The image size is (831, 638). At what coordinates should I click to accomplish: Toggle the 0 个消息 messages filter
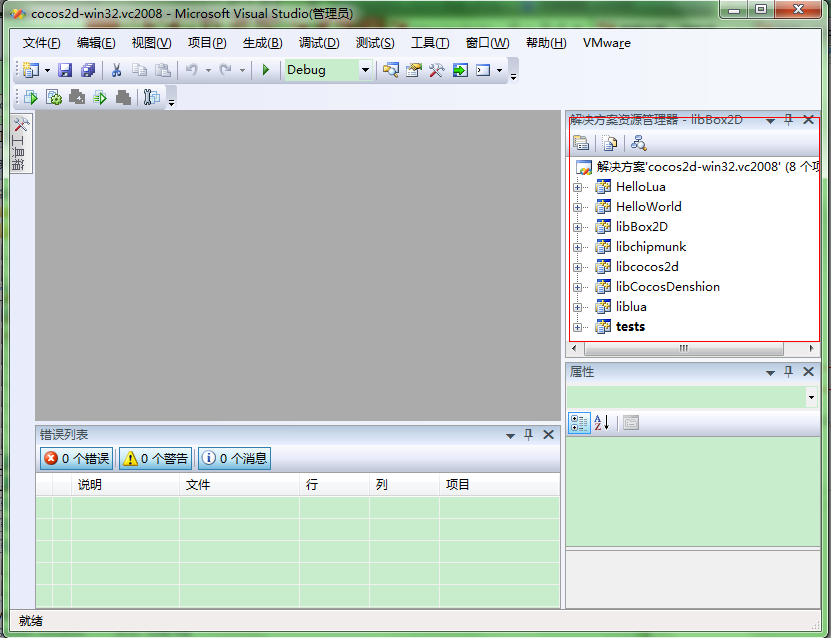[x=234, y=458]
